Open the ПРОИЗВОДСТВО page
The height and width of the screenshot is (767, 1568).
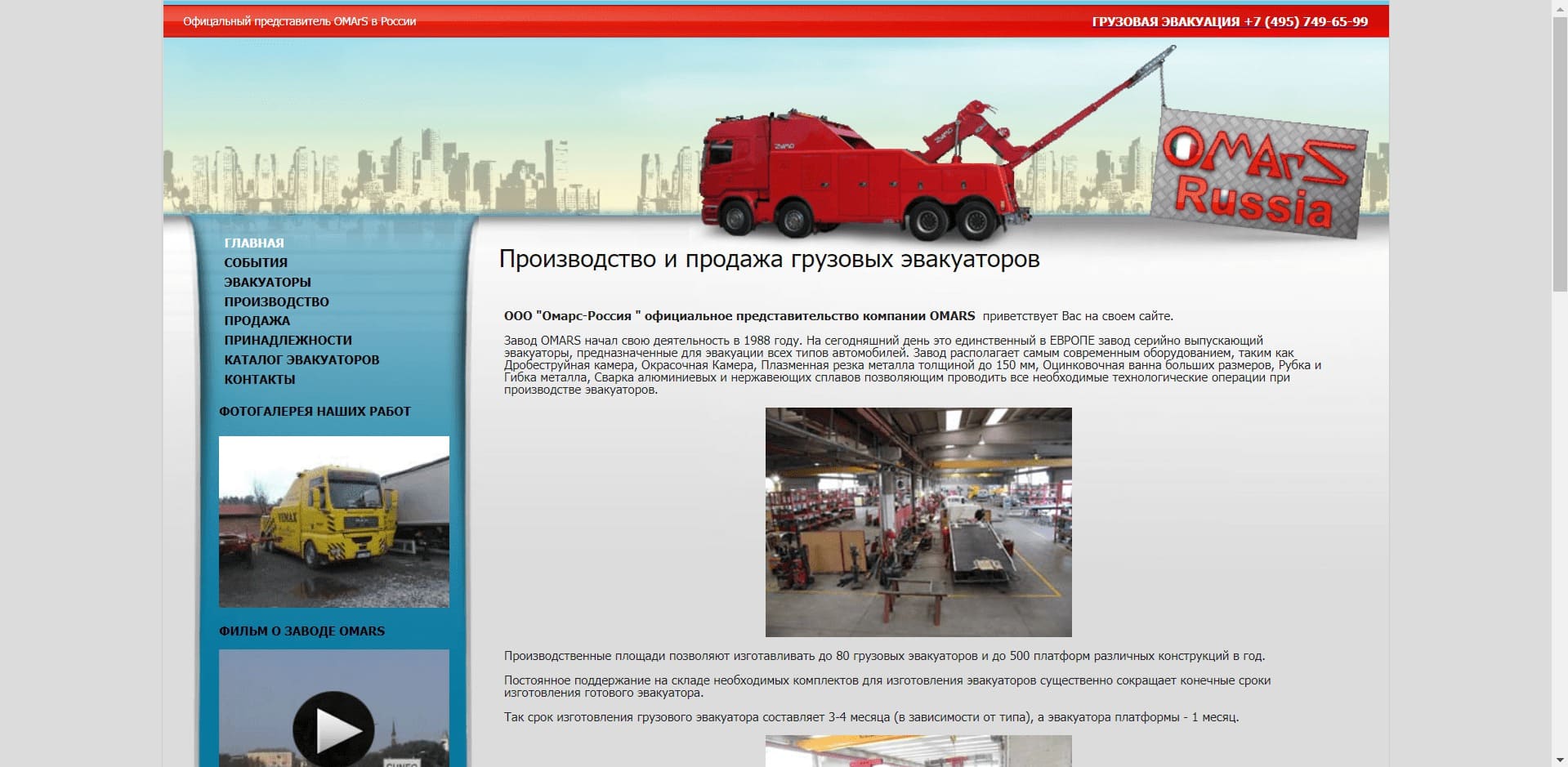coord(276,302)
